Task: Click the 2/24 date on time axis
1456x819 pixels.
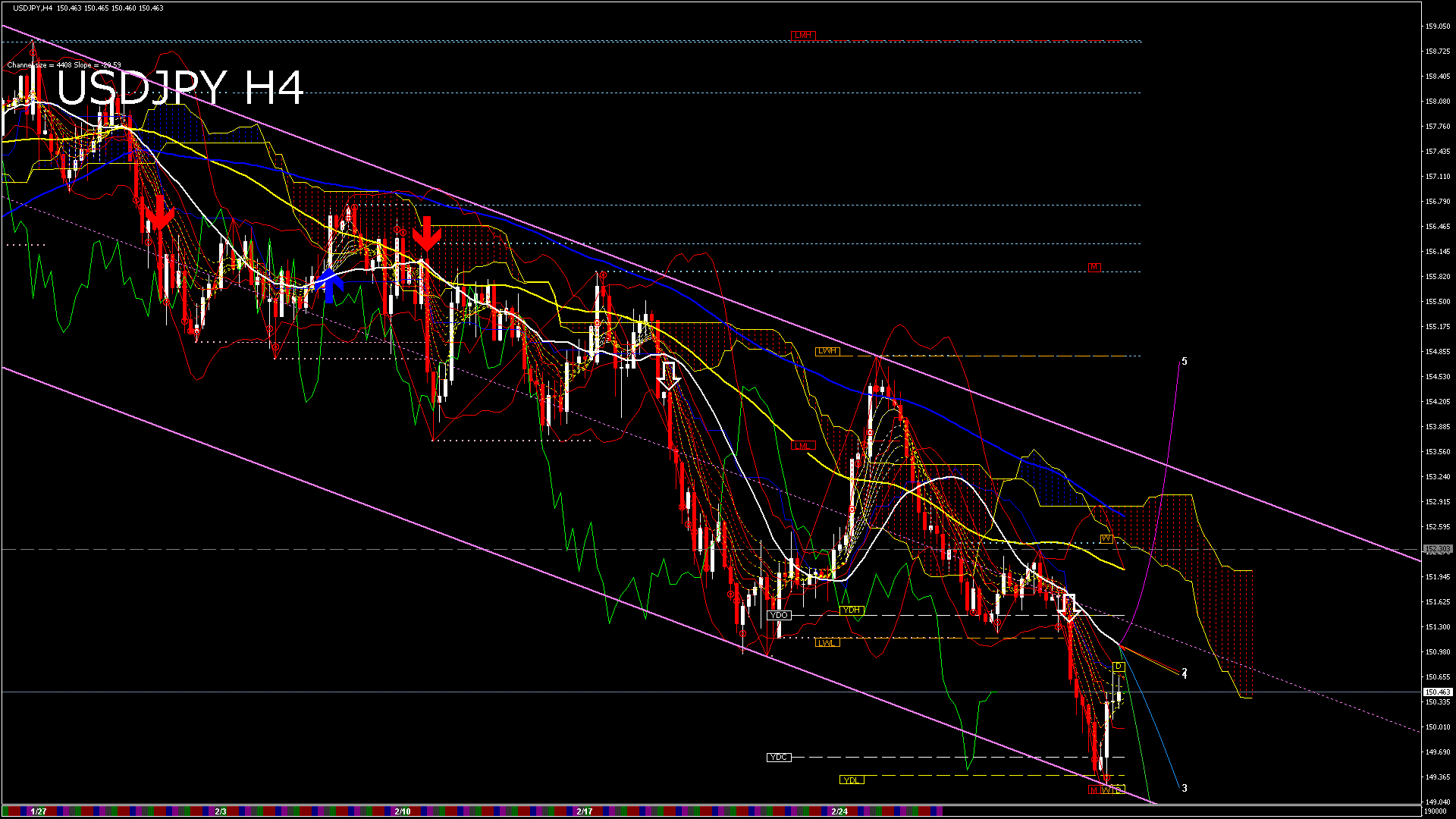Action: pos(839,811)
